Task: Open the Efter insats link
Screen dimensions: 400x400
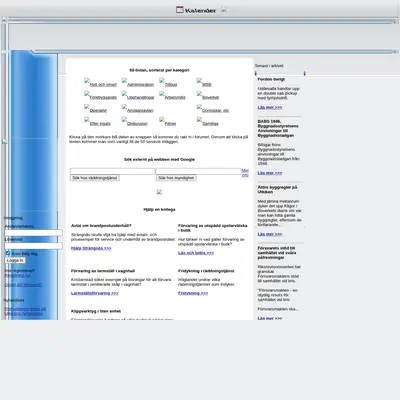Action: pyautogui.click(x=100, y=124)
